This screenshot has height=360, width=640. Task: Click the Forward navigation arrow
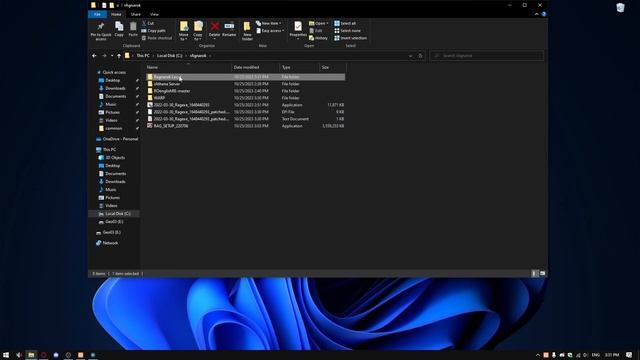(104, 56)
